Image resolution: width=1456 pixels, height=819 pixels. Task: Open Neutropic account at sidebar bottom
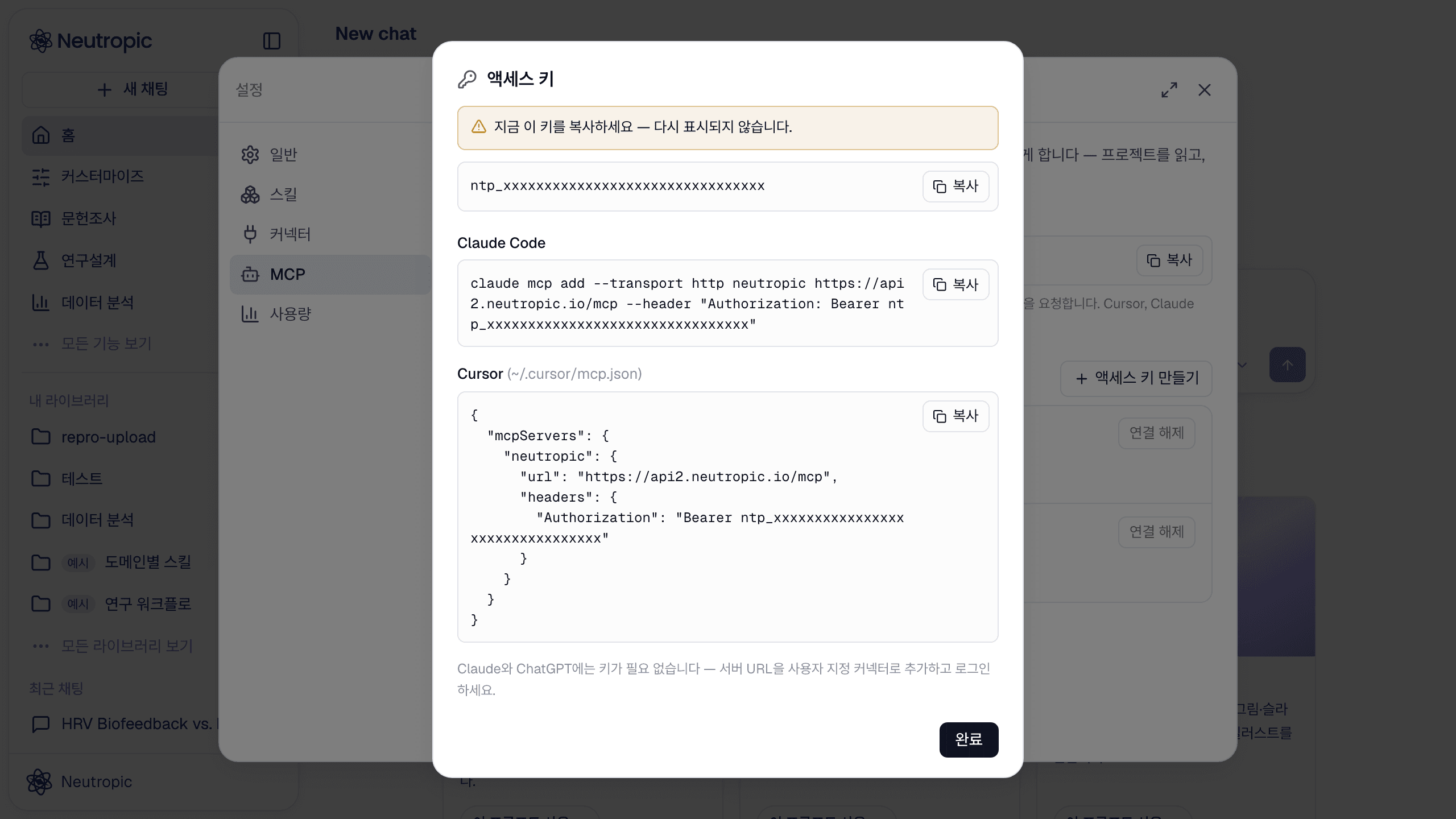pyautogui.click(x=80, y=781)
